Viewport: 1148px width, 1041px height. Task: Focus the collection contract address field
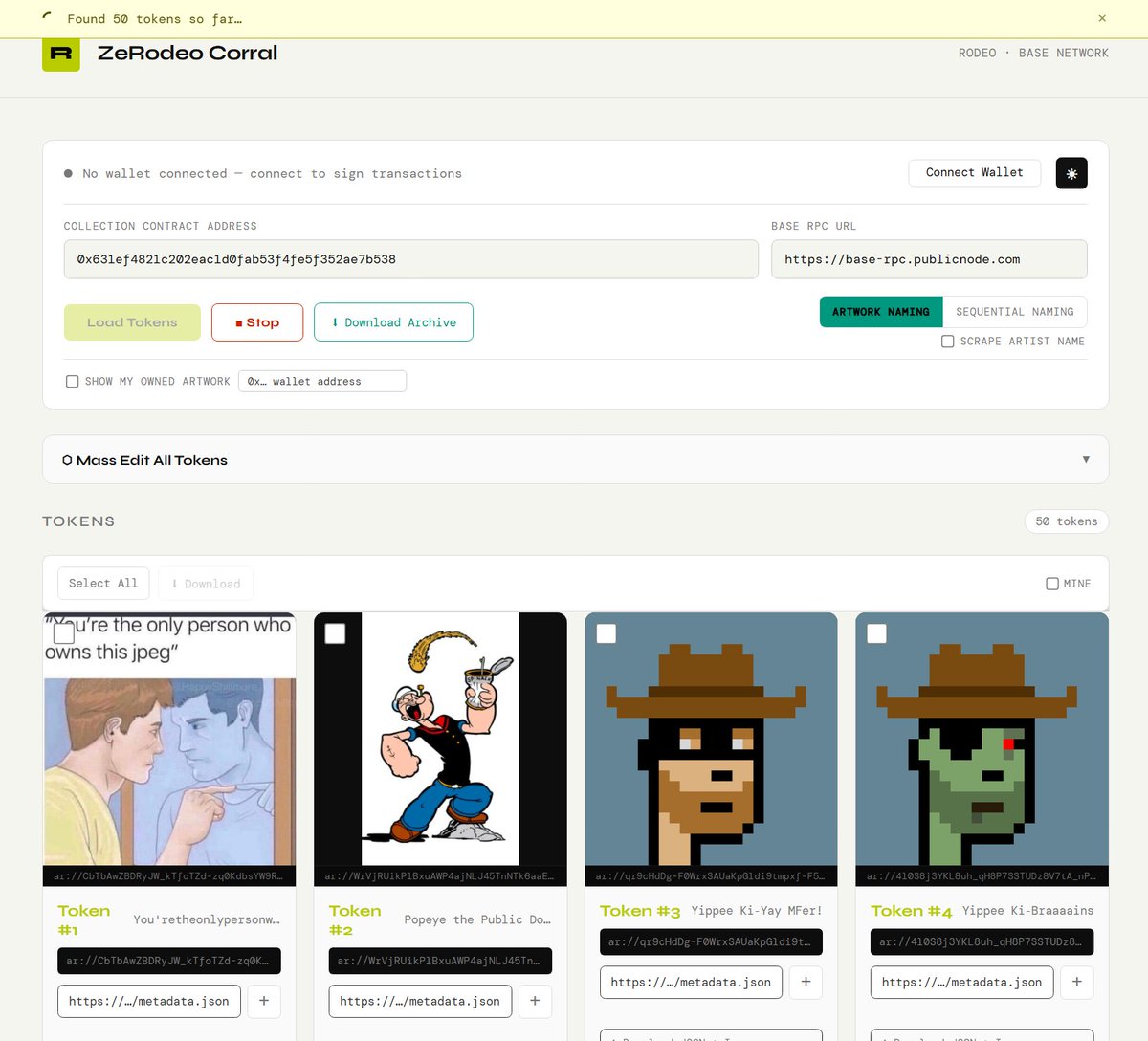(411, 259)
